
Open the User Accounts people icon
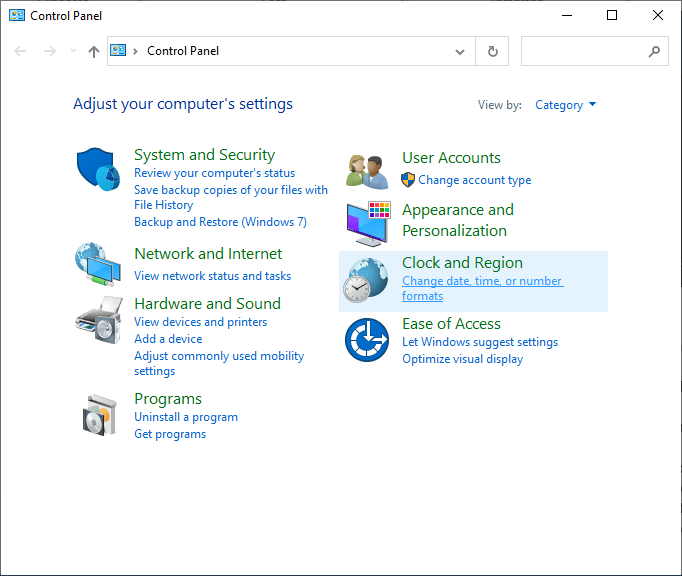tap(368, 172)
